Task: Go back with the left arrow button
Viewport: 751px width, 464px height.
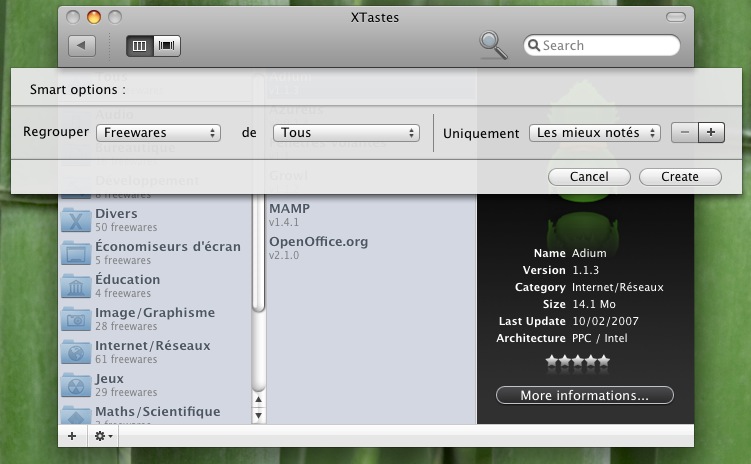Action: [81, 45]
